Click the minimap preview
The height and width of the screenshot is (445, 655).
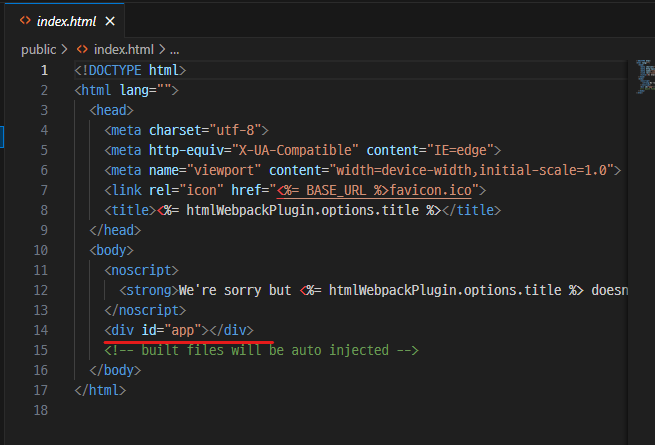point(645,77)
